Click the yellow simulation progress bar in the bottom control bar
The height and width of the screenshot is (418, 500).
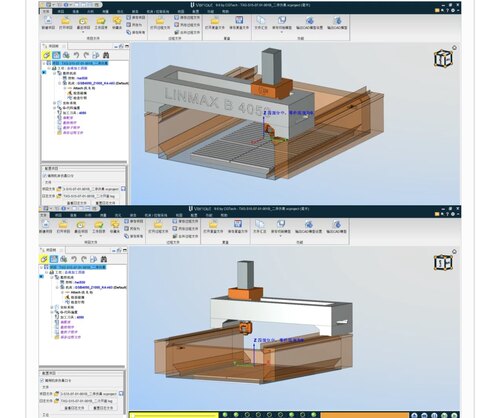click(174, 415)
